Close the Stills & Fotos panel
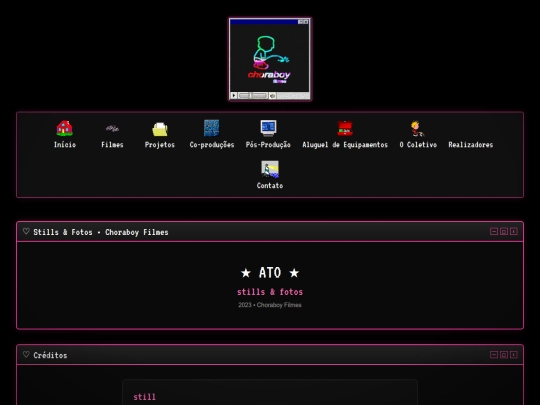This screenshot has height=405, width=540. [513, 231]
